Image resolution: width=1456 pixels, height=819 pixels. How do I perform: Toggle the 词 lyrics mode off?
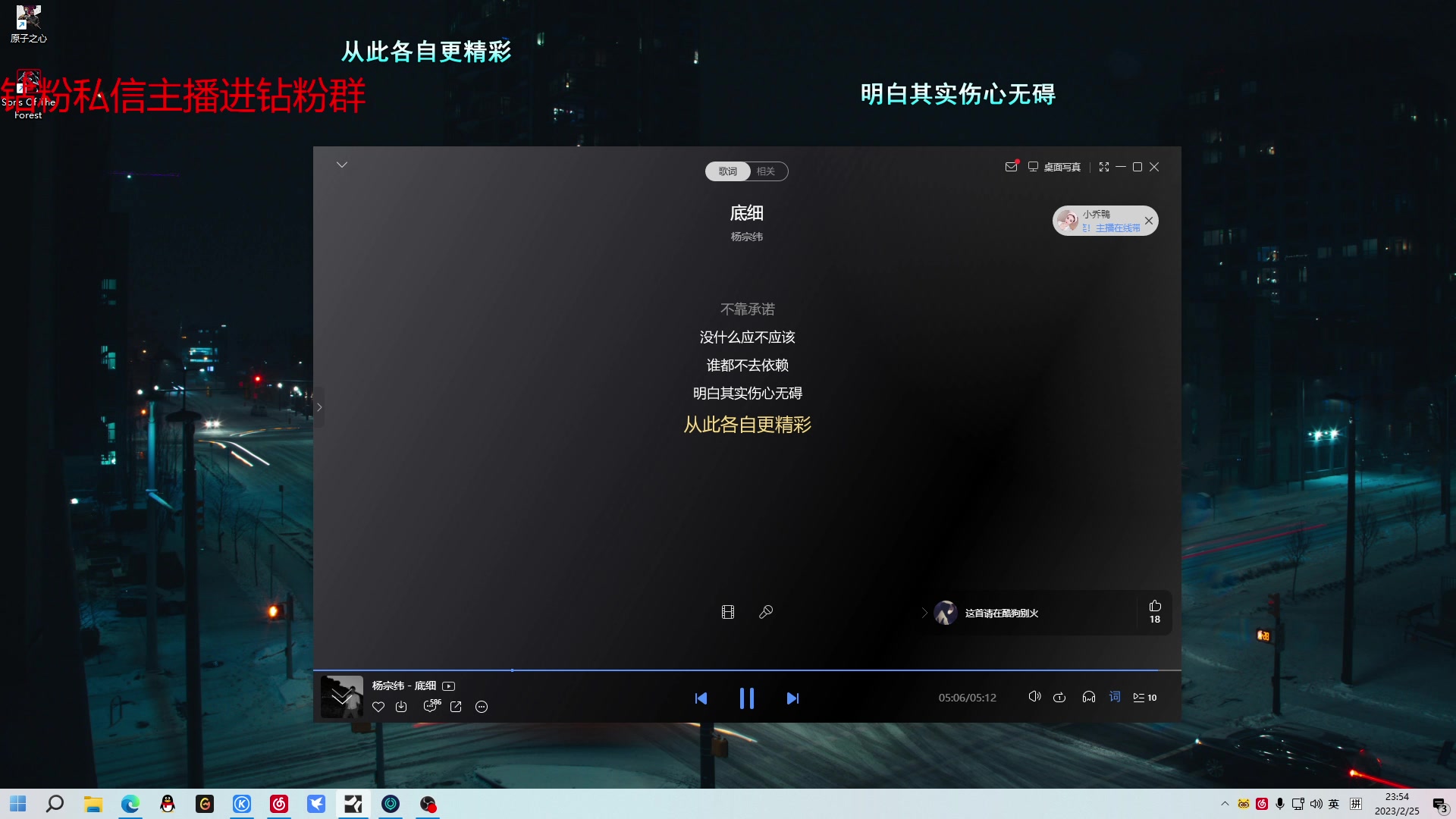click(x=1115, y=697)
